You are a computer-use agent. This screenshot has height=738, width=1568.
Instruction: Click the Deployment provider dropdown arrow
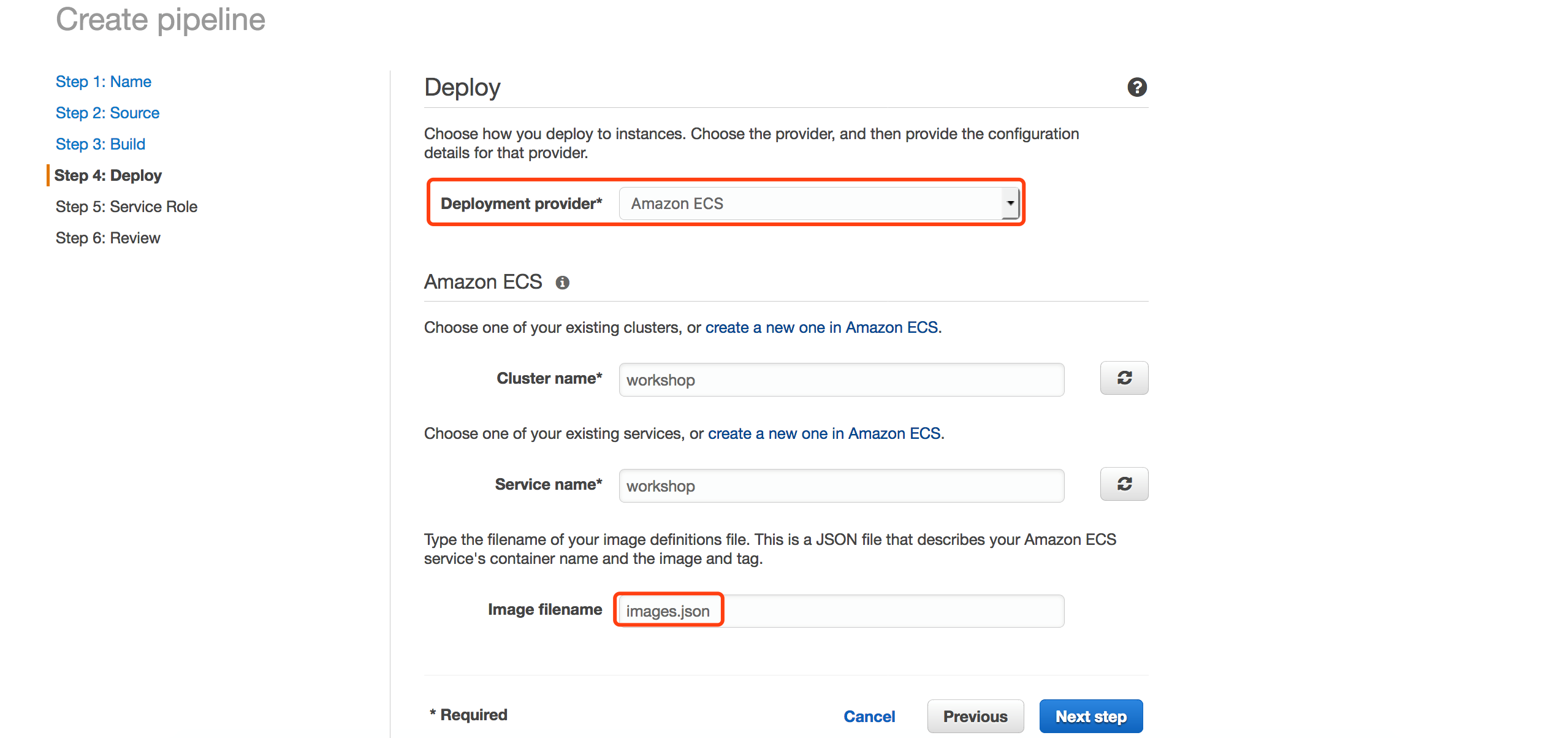tap(1010, 204)
